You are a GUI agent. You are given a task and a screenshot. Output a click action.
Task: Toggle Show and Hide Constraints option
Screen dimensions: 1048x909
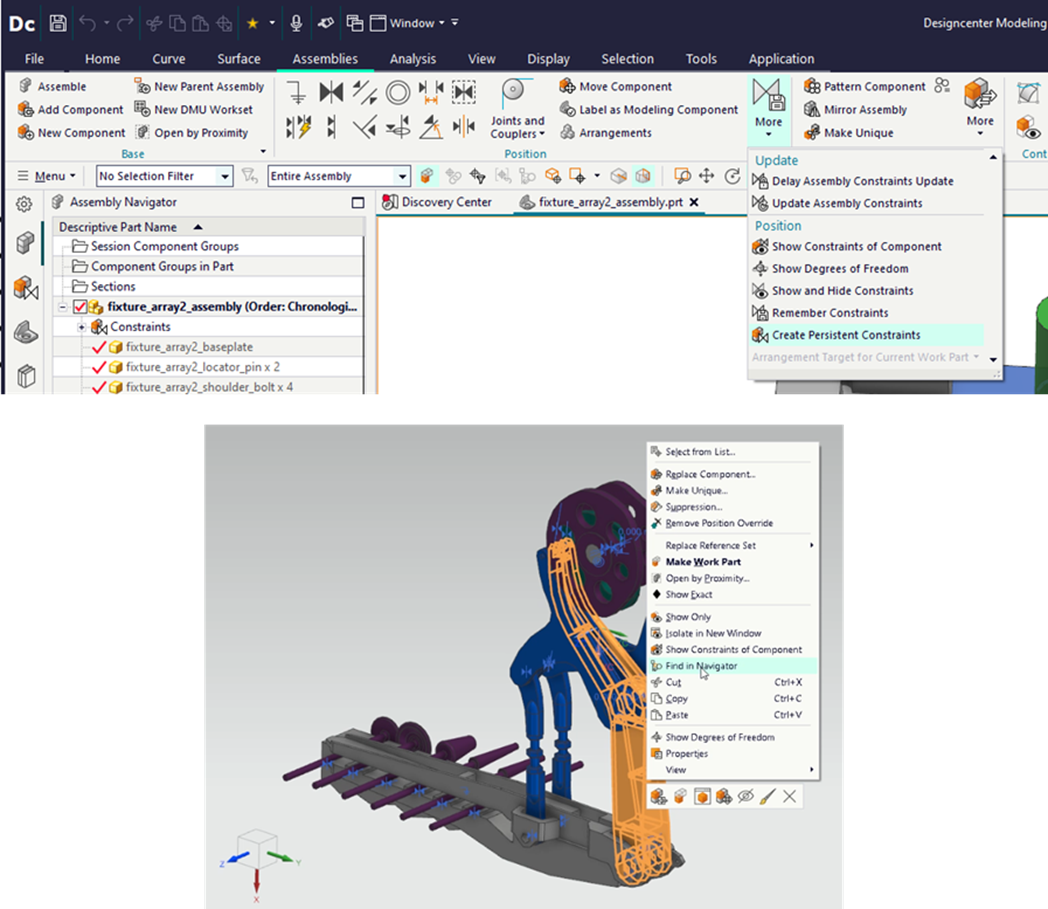833,291
